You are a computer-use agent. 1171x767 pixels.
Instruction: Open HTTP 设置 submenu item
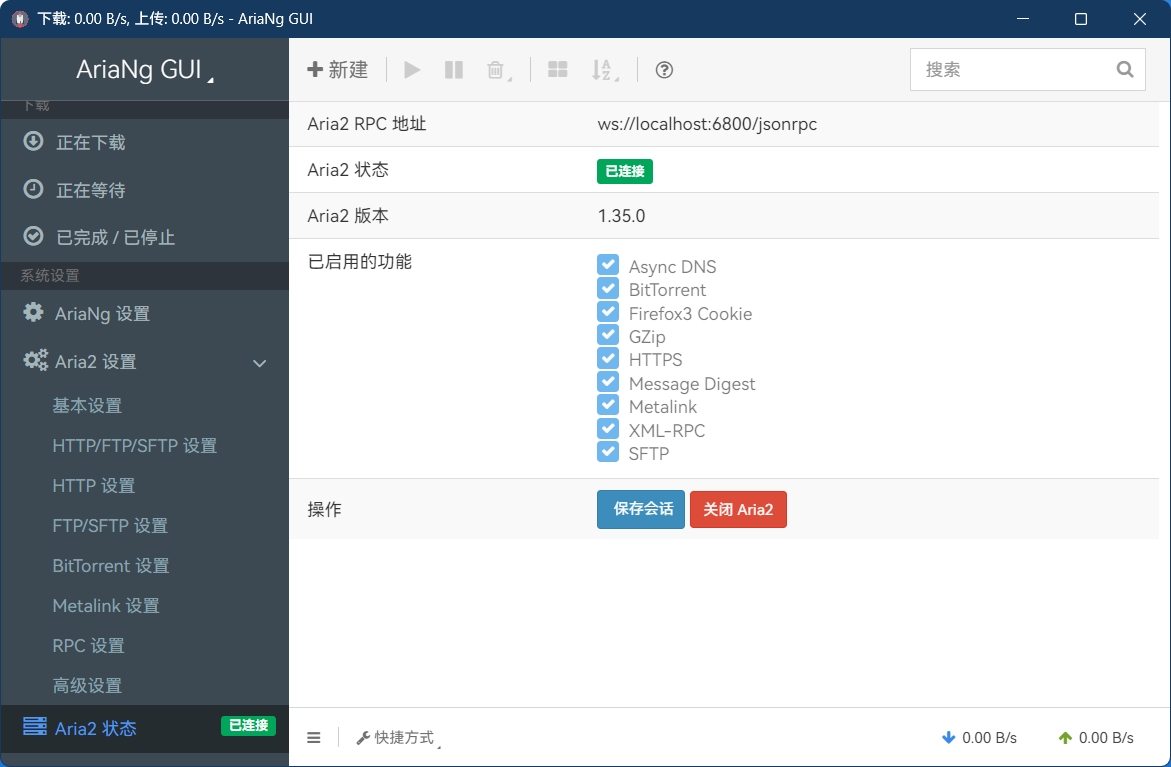[x=93, y=485]
